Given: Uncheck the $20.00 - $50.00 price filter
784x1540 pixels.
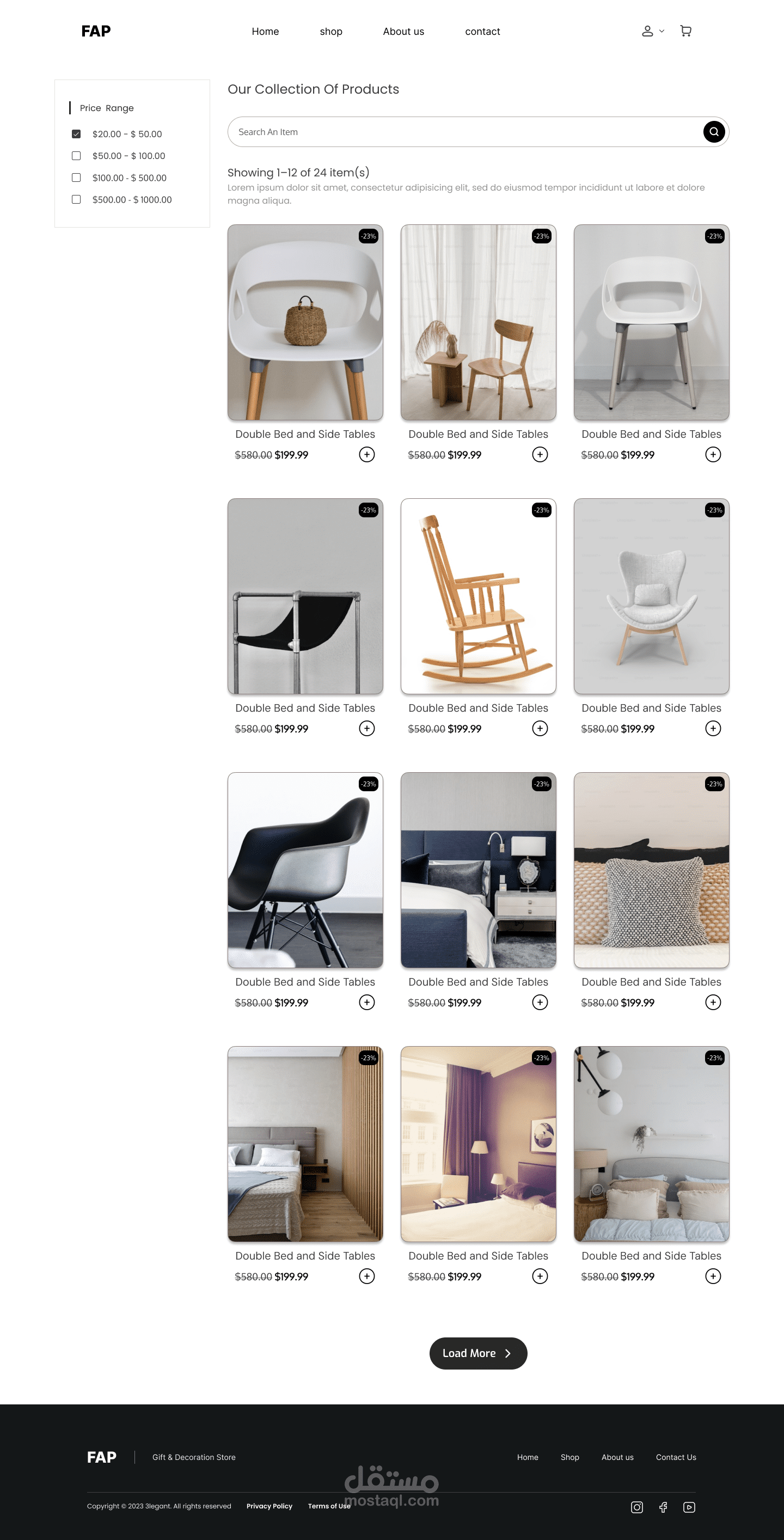Looking at the screenshot, I should click(x=76, y=134).
